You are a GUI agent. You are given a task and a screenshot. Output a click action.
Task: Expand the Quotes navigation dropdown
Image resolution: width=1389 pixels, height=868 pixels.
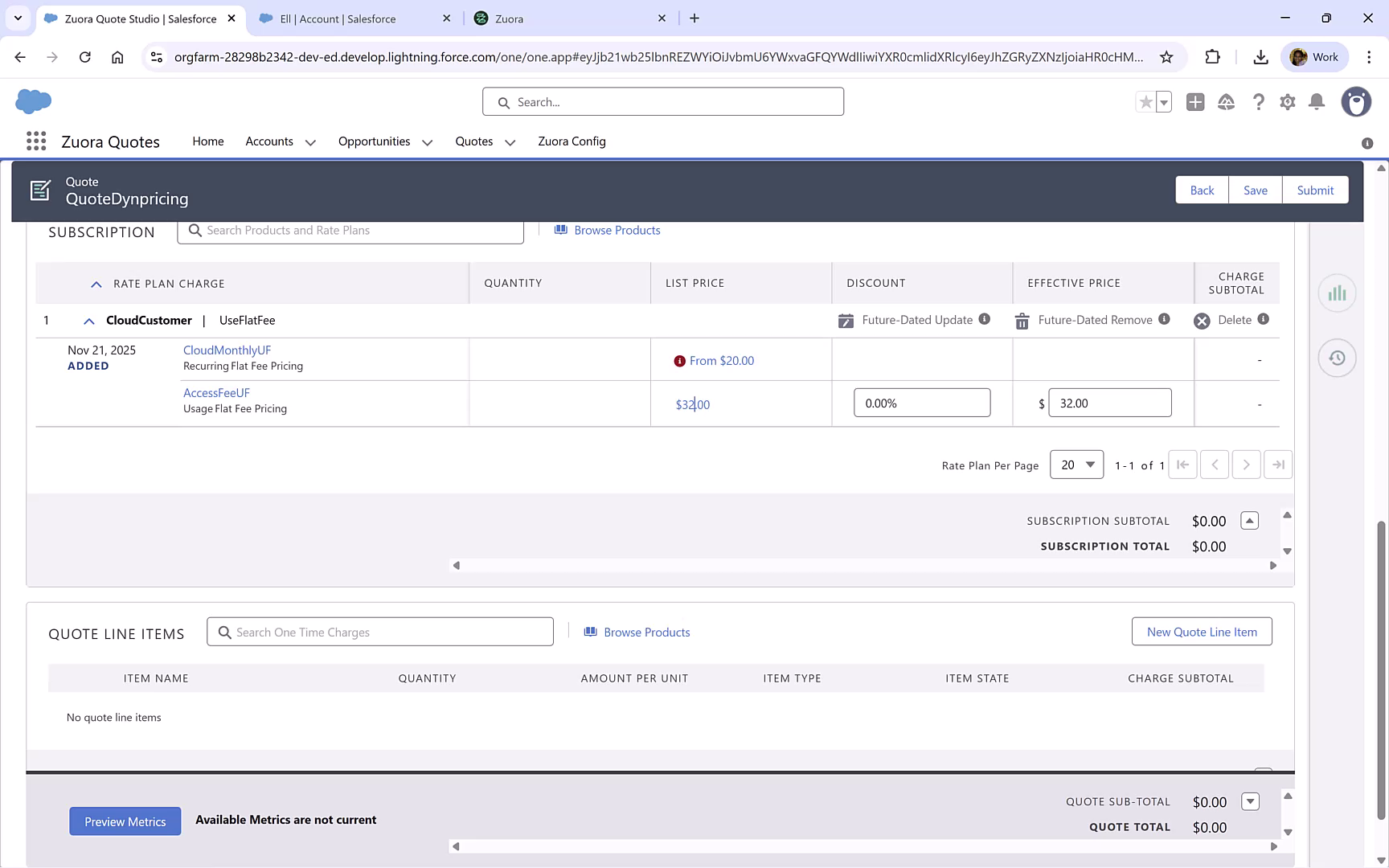tap(510, 142)
